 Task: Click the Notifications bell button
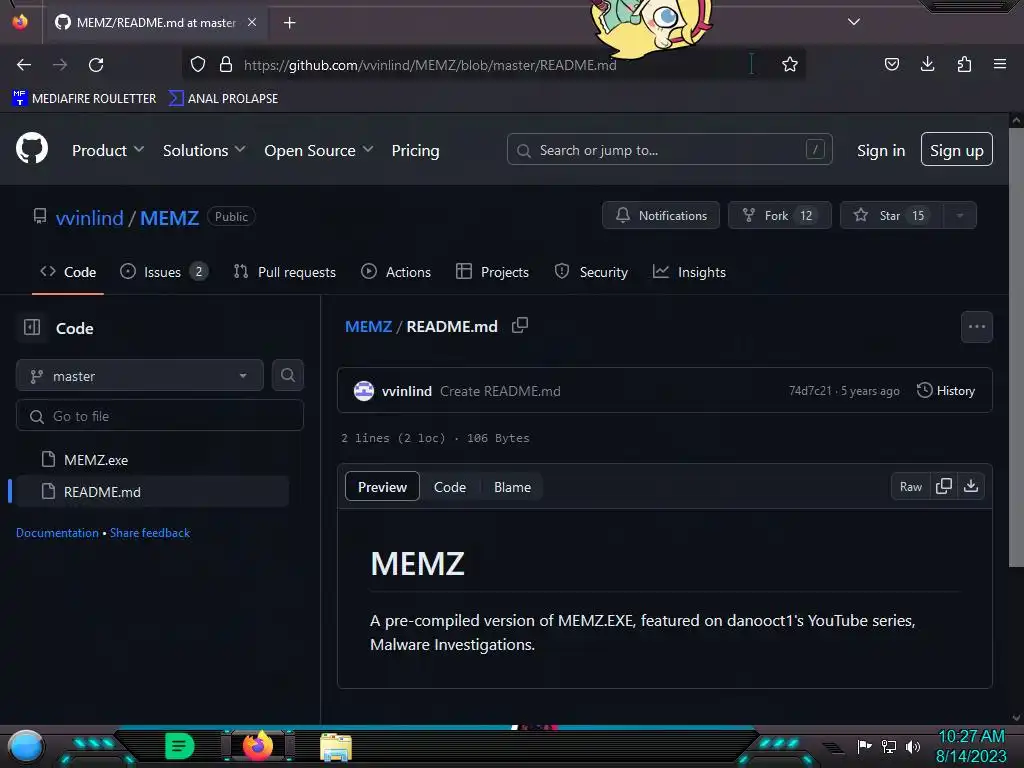click(x=661, y=216)
